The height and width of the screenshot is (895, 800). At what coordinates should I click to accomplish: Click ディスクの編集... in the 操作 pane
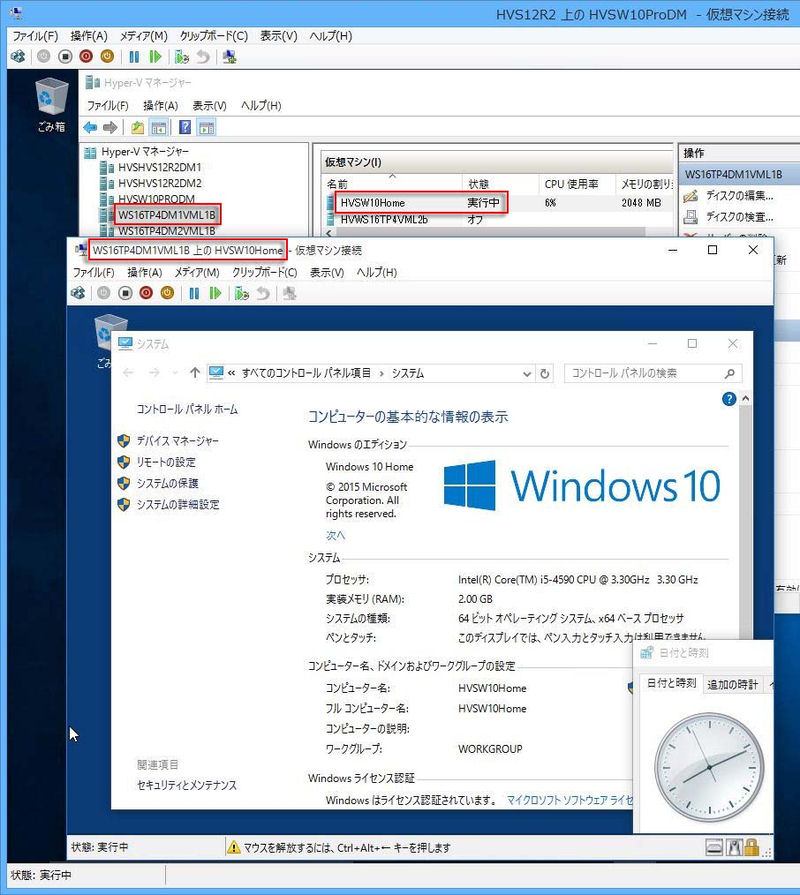740,195
